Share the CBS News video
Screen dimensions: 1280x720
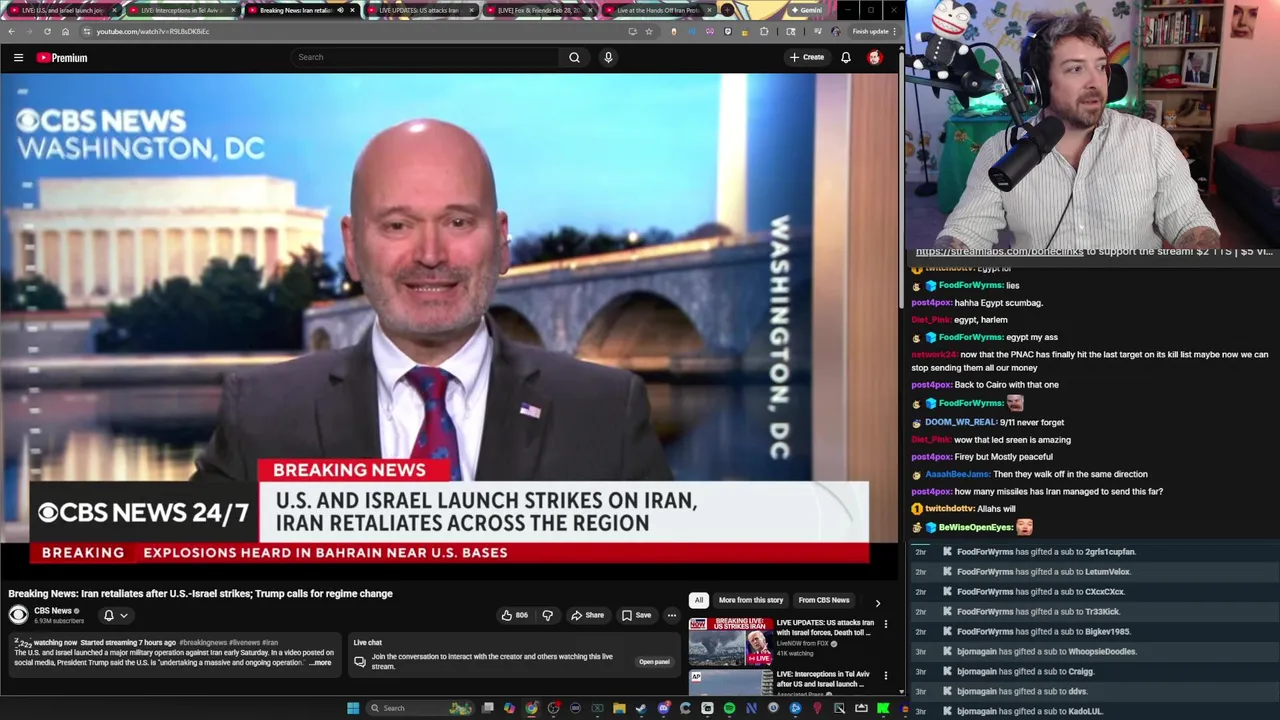point(587,615)
